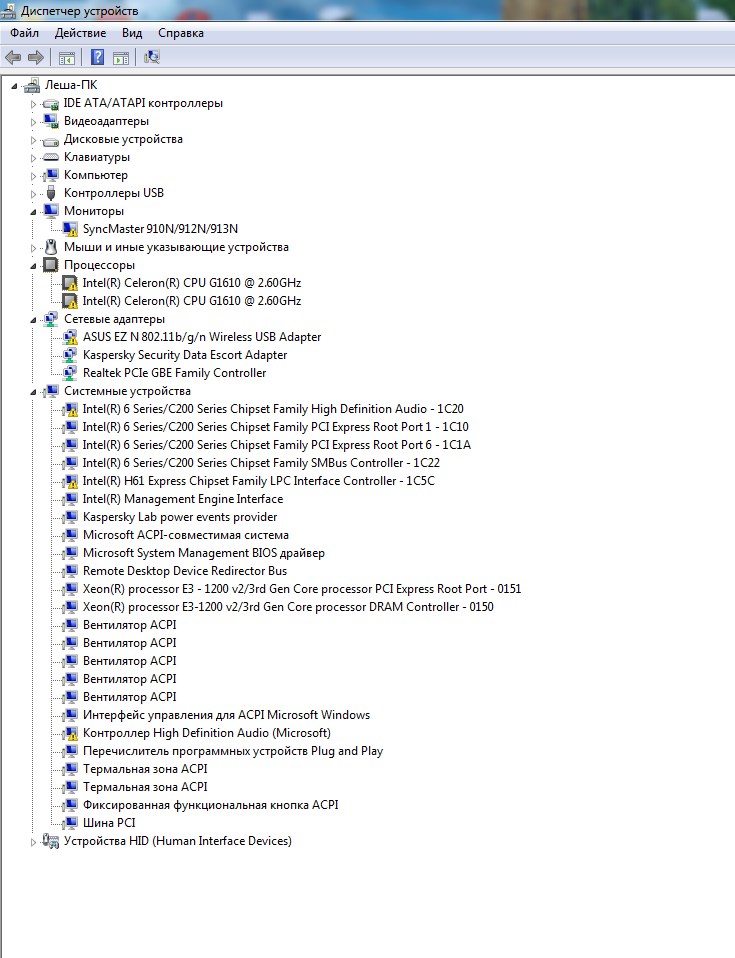Click the Контроллеры USB plug icon
The image size is (735, 958).
51,194
